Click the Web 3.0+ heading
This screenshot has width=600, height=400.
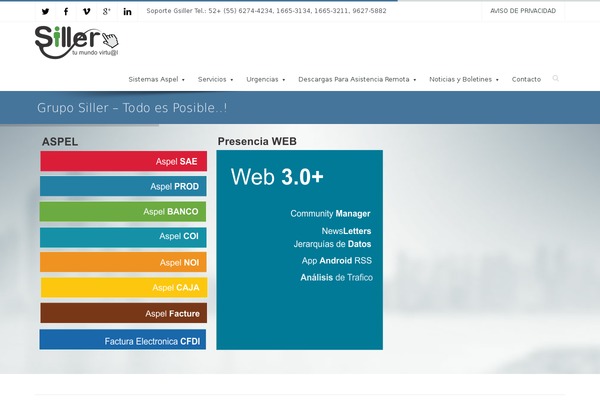click(277, 177)
